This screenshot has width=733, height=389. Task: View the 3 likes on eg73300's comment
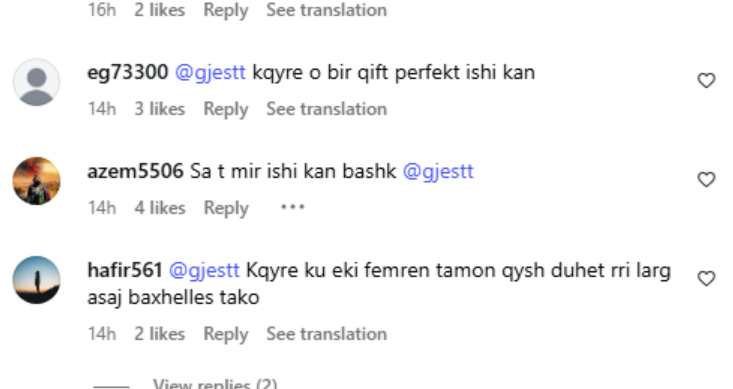click(x=160, y=109)
